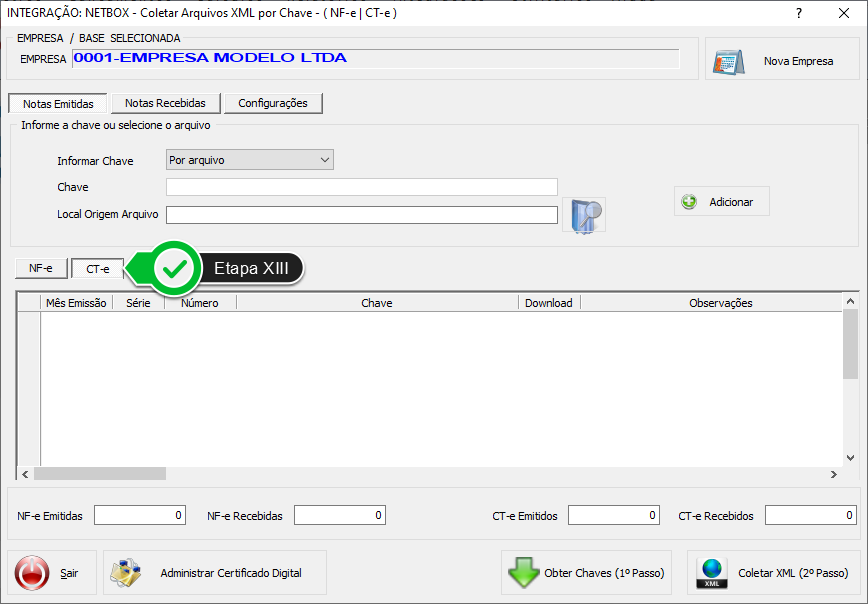The image size is (868, 604).
Task: Click the NF-e Emitidas count field
Action: click(140, 515)
